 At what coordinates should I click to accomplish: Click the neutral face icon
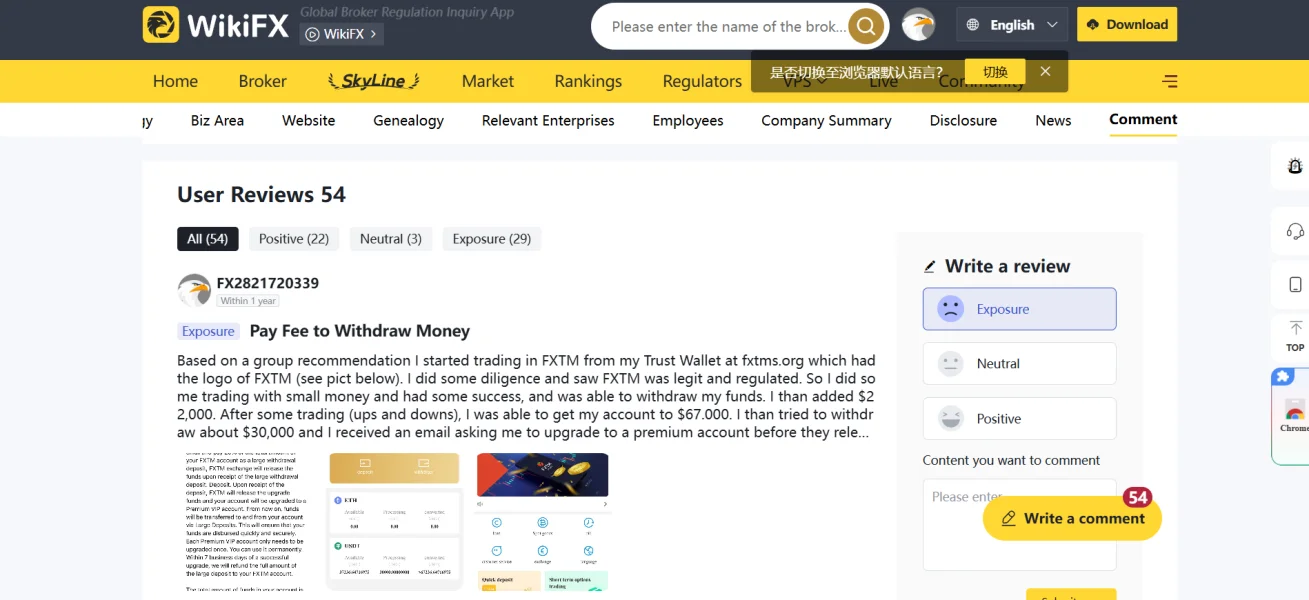point(950,364)
